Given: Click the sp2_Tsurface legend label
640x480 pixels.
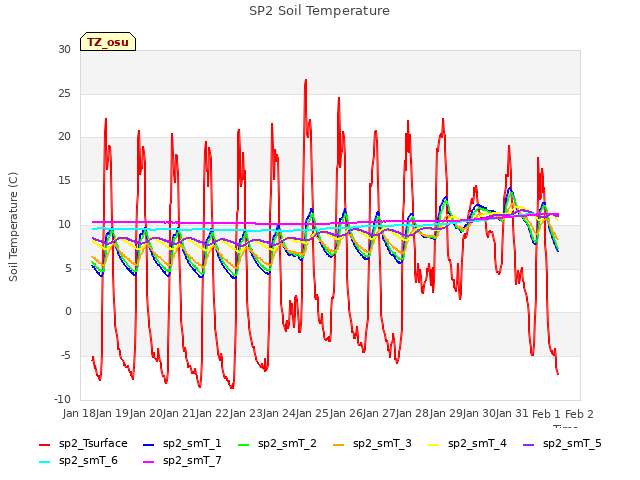Looking at the screenshot, I should point(93,443).
